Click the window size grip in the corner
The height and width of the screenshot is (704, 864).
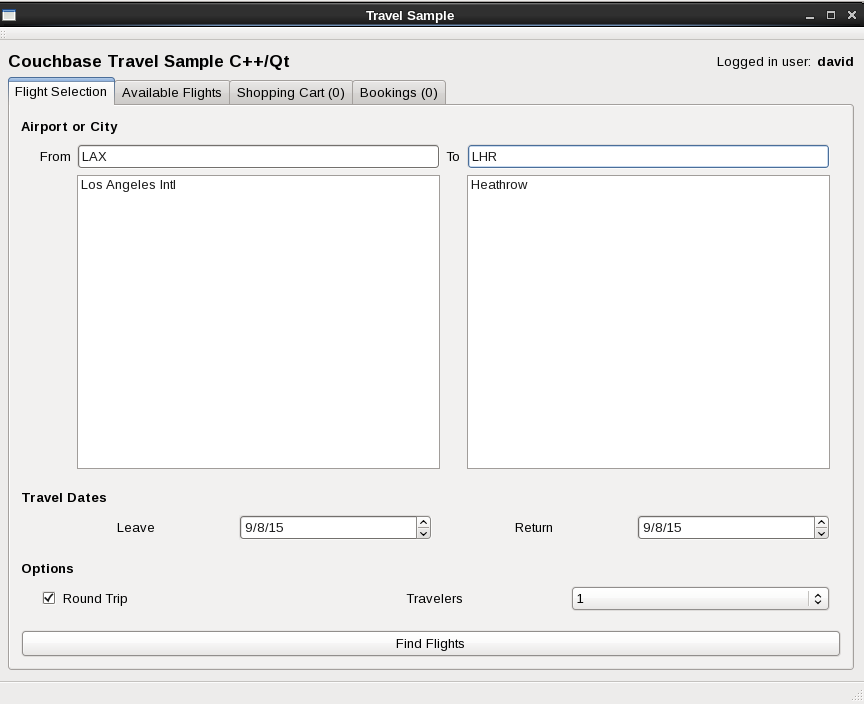pyautogui.click(x=857, y=697)
